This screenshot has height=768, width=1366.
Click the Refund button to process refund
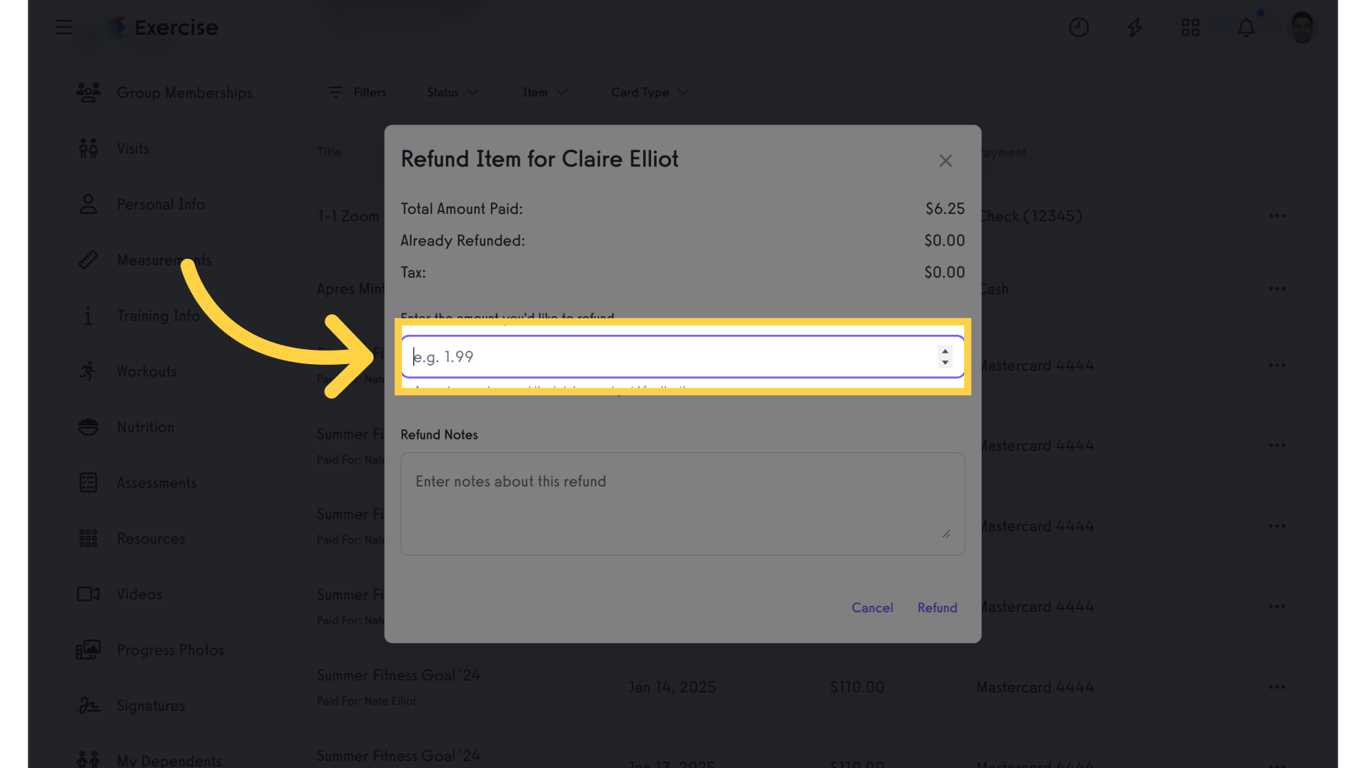937,607
